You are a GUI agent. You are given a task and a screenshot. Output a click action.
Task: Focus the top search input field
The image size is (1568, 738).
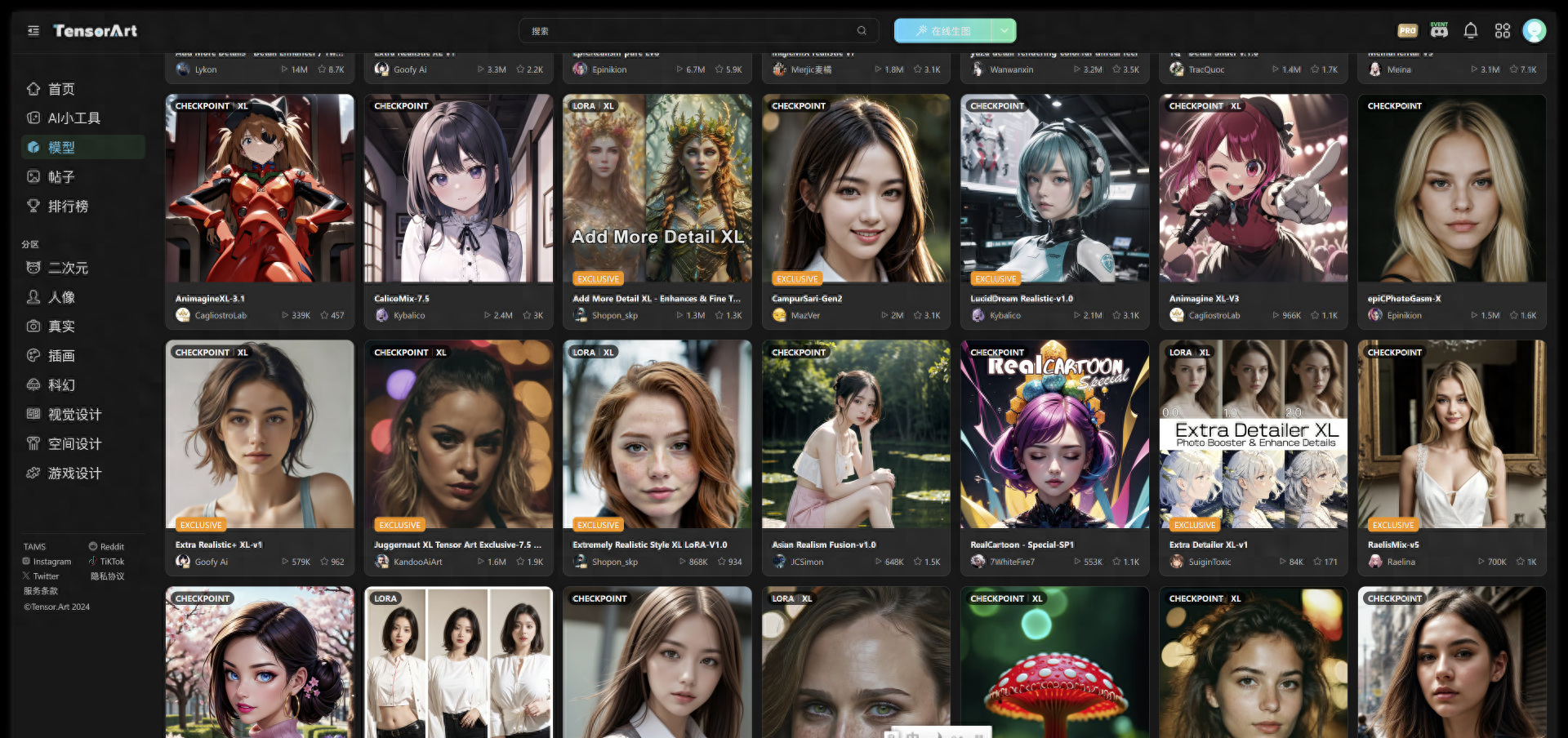point(698,31)
